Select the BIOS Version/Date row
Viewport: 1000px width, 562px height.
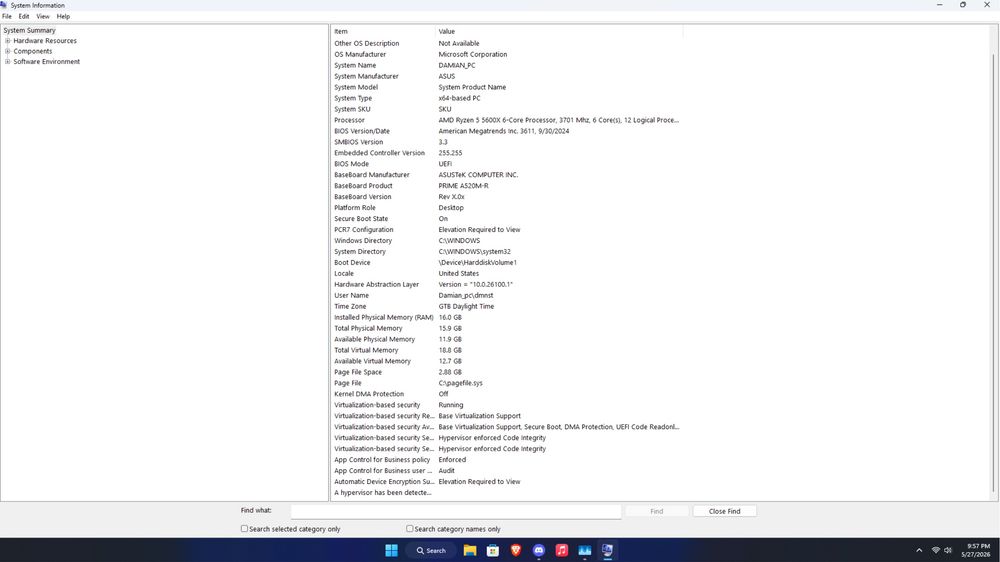tap(507, 131)
